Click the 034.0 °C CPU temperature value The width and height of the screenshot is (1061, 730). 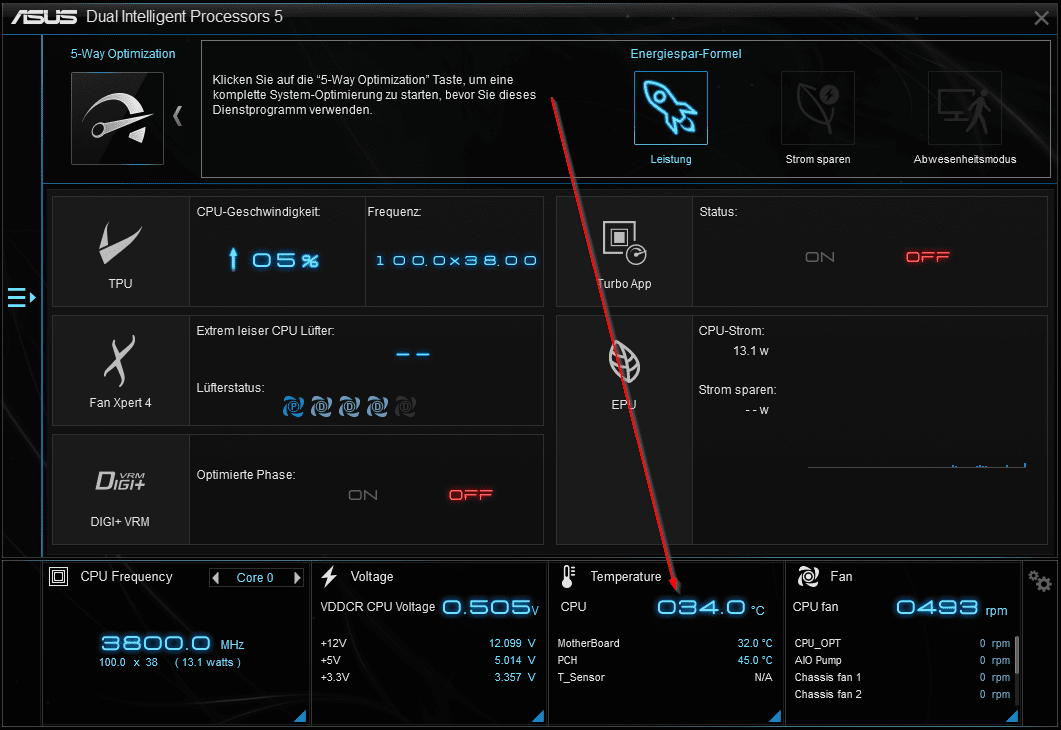710,608
